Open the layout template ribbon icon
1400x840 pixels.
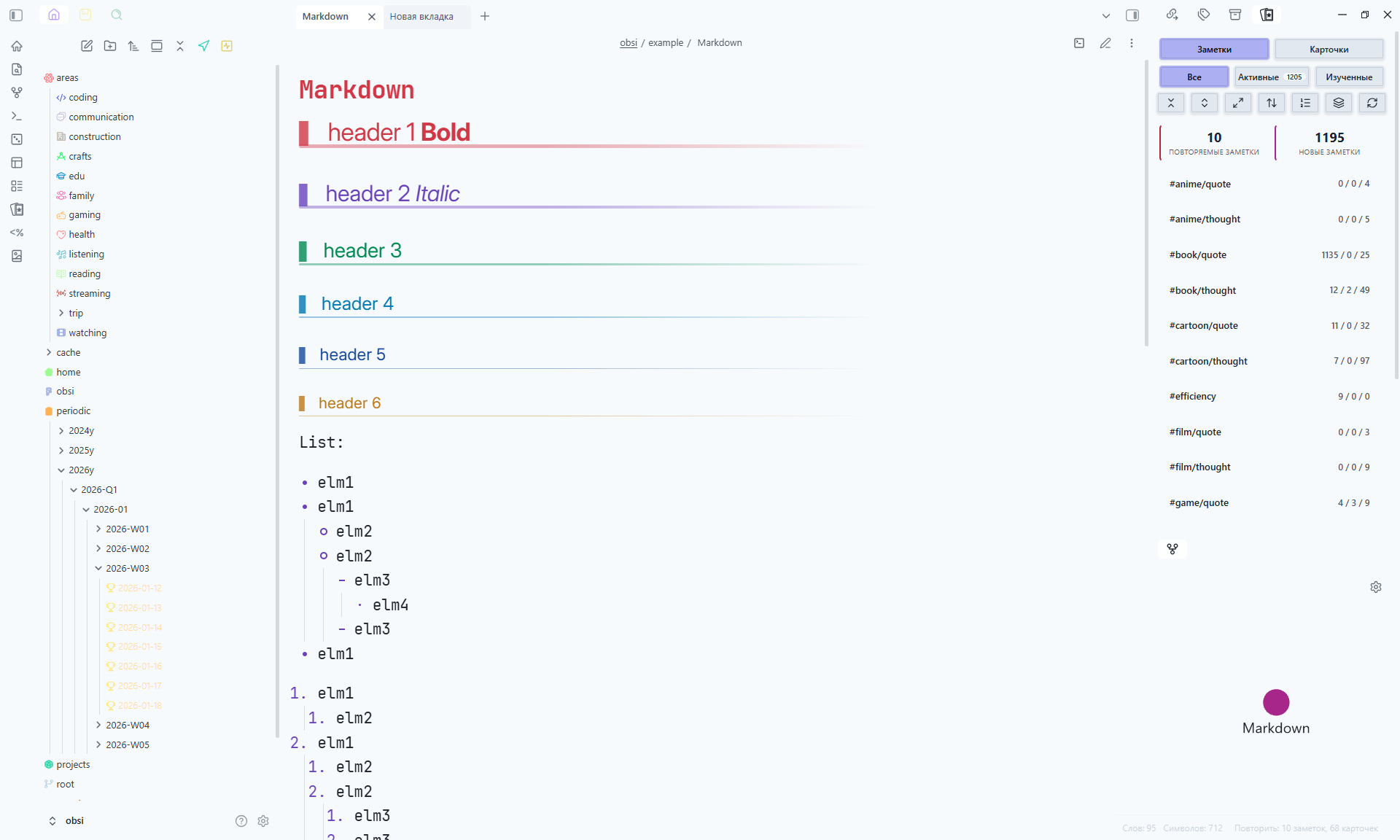point(17,163)
